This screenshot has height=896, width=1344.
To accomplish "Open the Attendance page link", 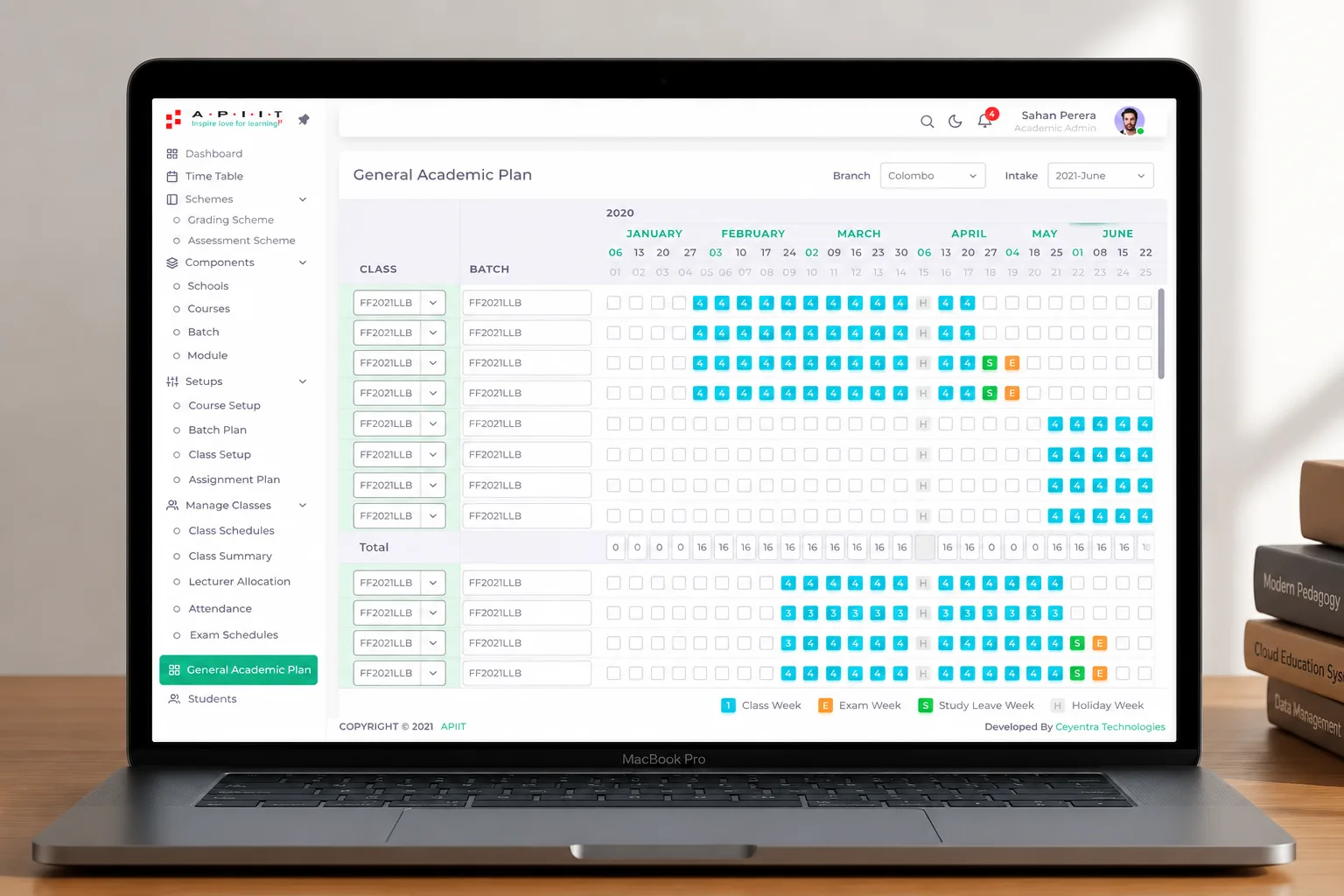I will 220,609.
